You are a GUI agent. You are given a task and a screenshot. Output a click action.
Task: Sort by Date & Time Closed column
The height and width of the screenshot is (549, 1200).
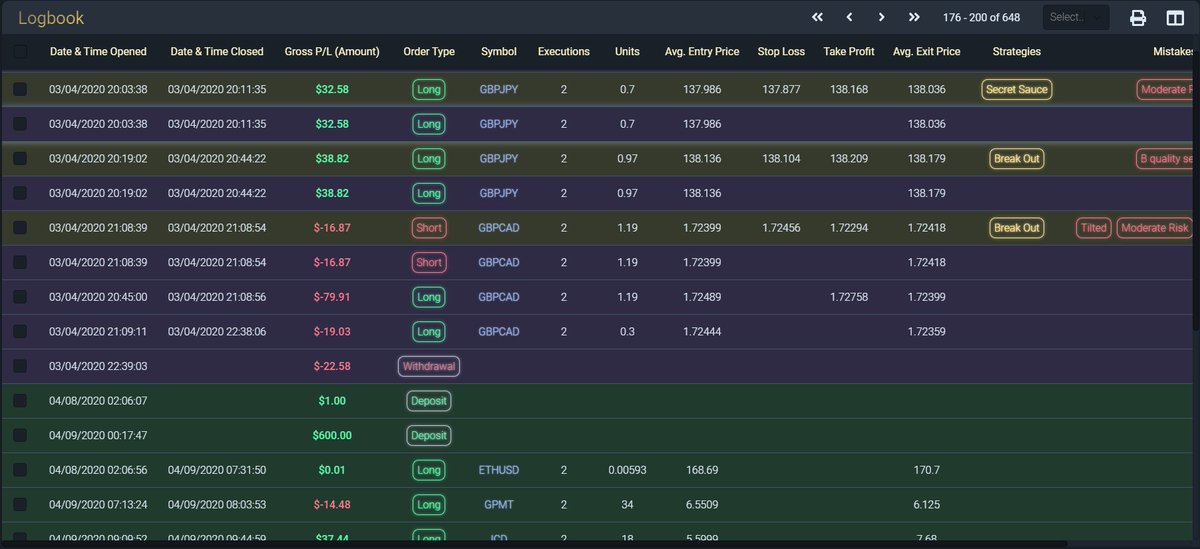point(217,52)
